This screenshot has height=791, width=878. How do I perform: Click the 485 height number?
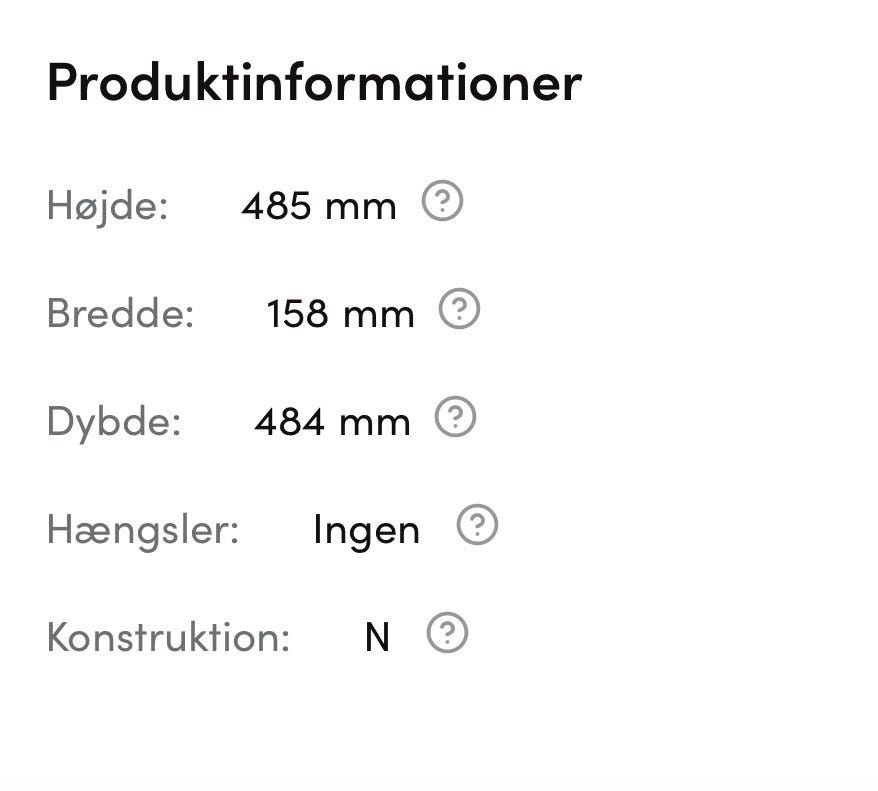(277, 207)
